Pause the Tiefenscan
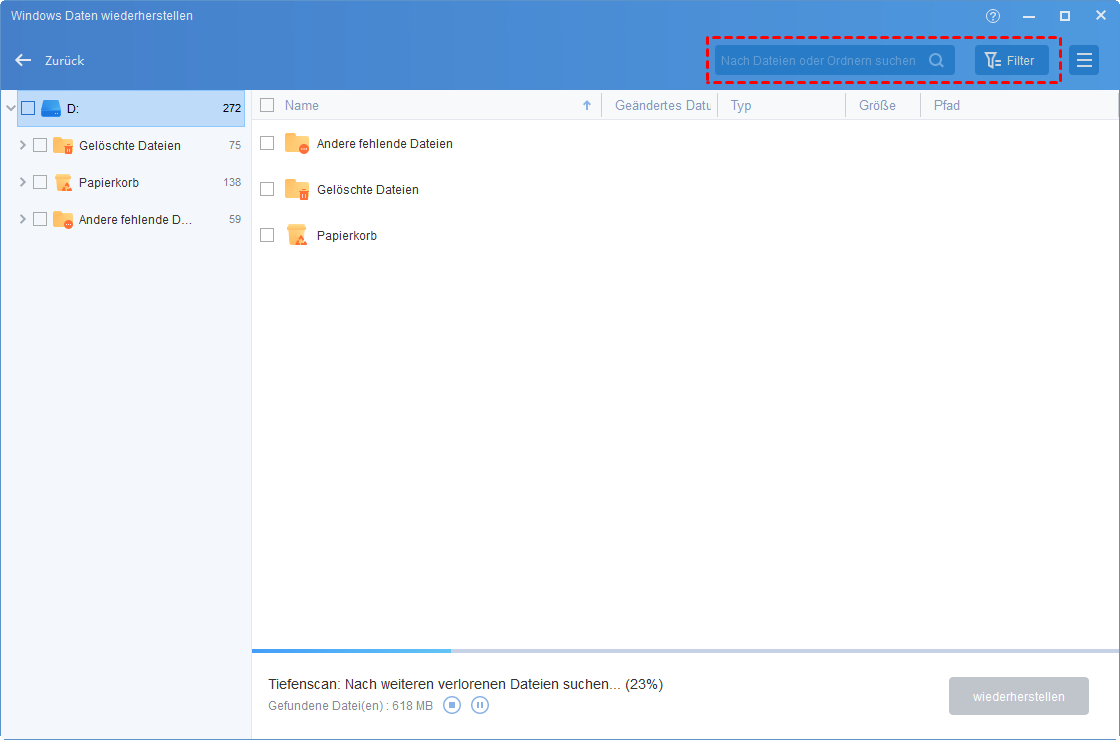1120x740 pixels. pyautogui.click(x=479, y=705)
